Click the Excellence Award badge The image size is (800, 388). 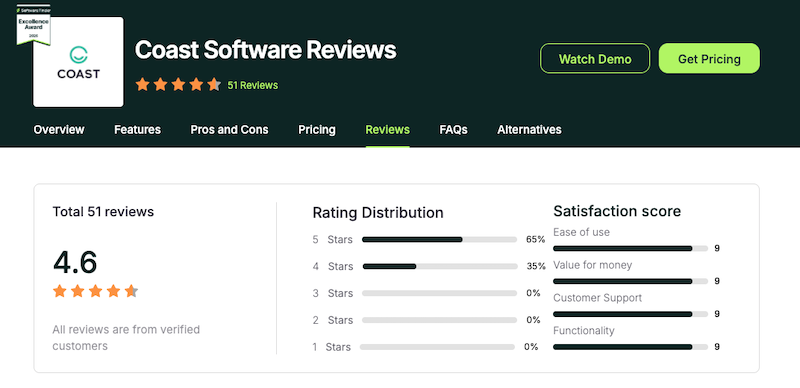pyautogui.click(x=33, y=25)
